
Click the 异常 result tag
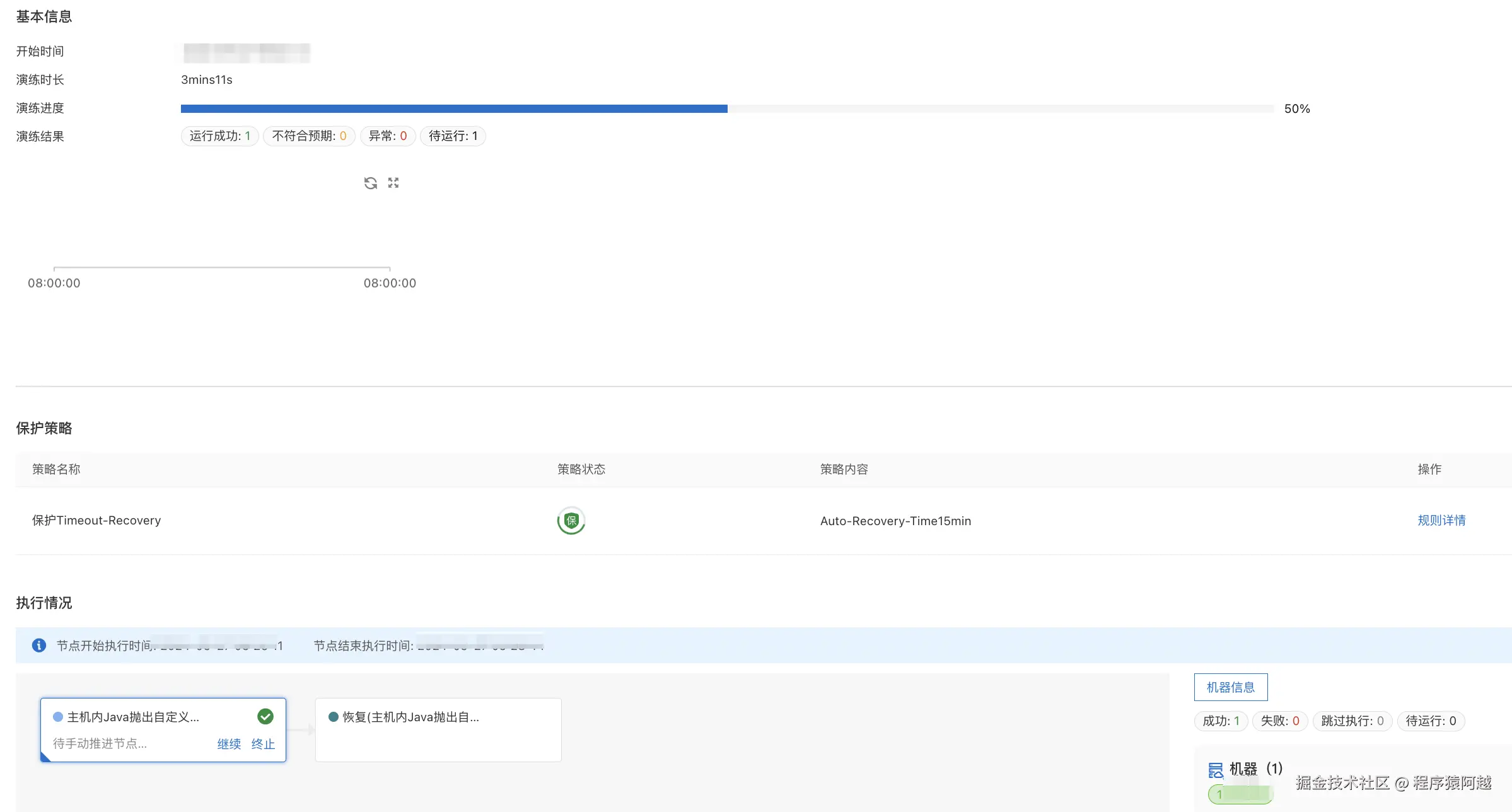point(387,136)
